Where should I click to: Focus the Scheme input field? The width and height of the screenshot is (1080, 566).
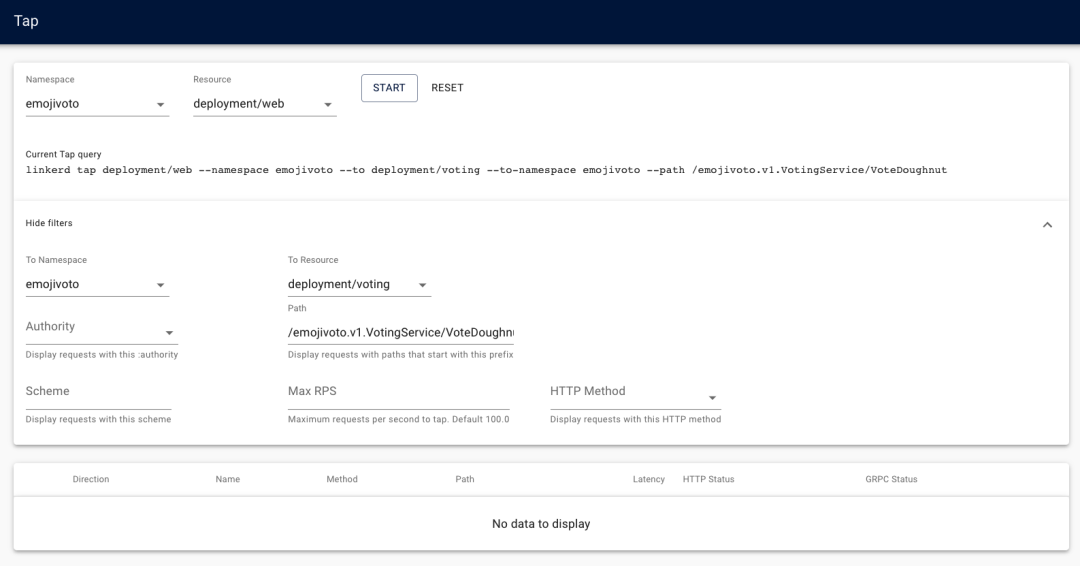pyautogui.click(x=98, y=394)
